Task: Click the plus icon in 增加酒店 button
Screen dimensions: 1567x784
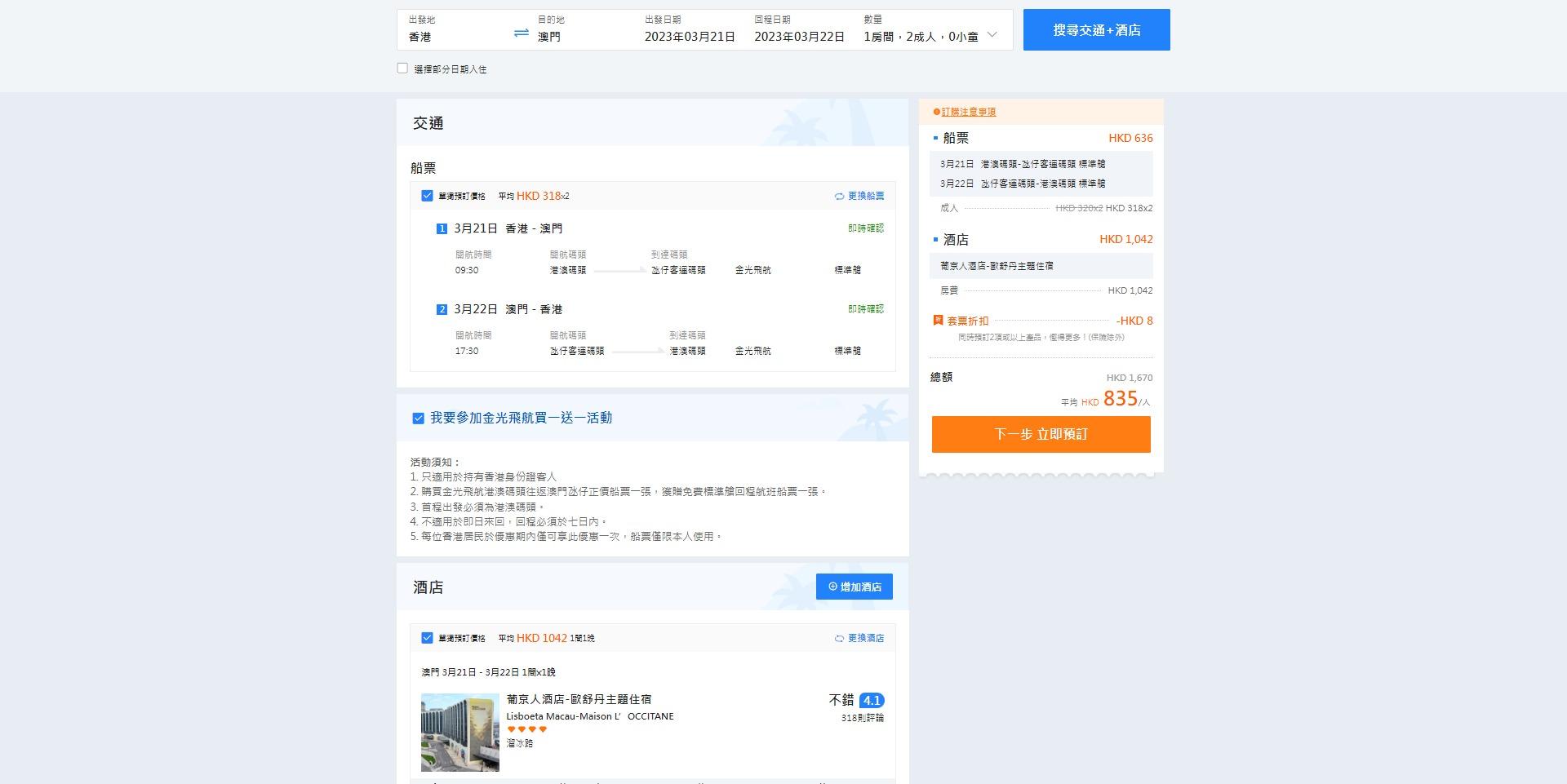Action: click(x=832, y=587)
